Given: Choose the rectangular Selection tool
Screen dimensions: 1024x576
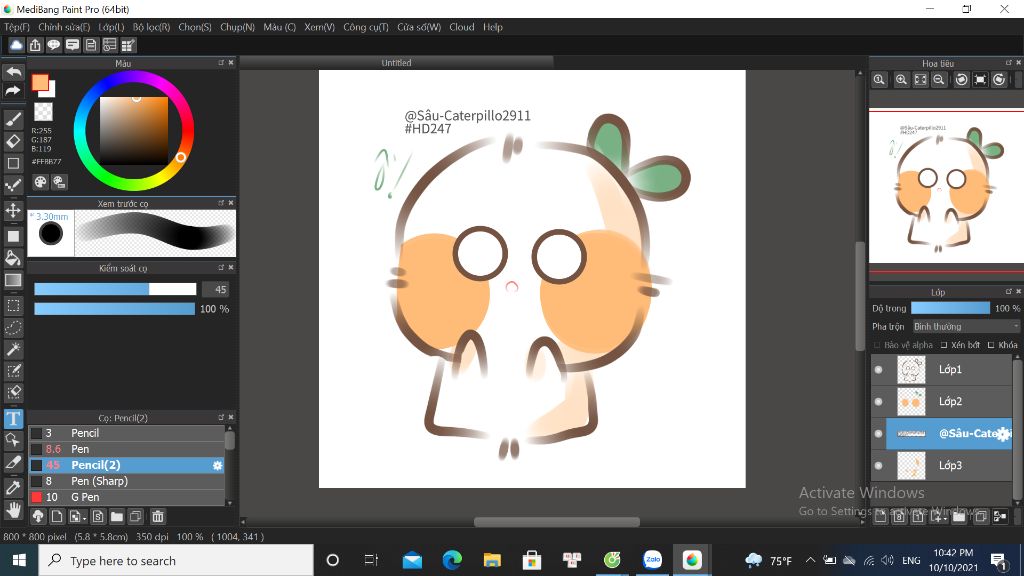Looking at the screenshot, I should point(13,305).
